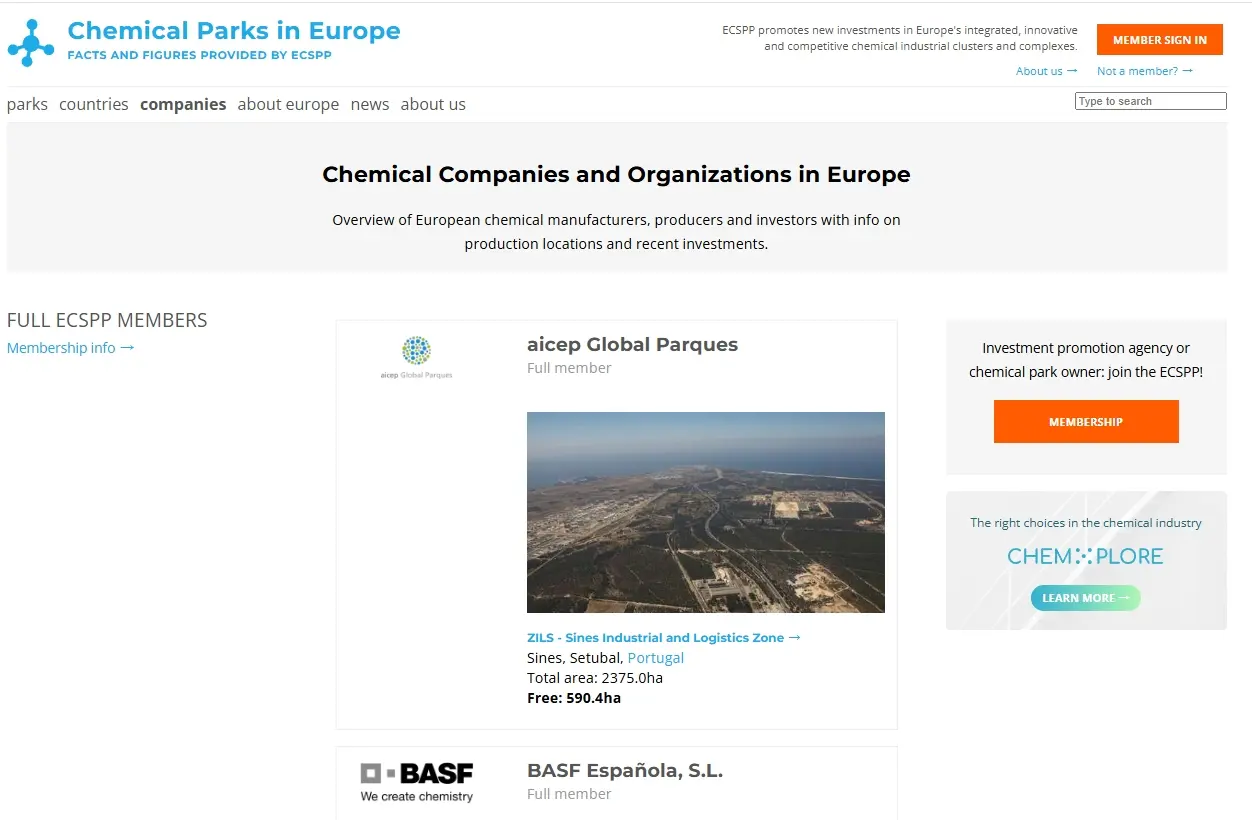Click the Type to search field

pyautogui.click(x=1150, y=101)
